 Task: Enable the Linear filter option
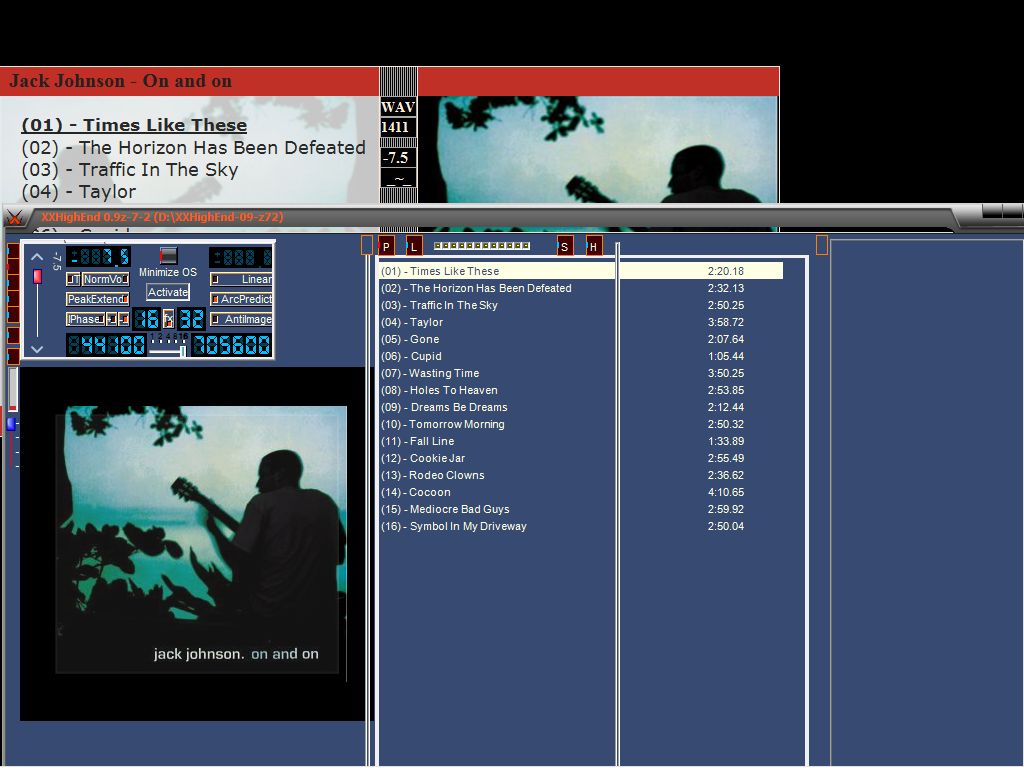241,280
